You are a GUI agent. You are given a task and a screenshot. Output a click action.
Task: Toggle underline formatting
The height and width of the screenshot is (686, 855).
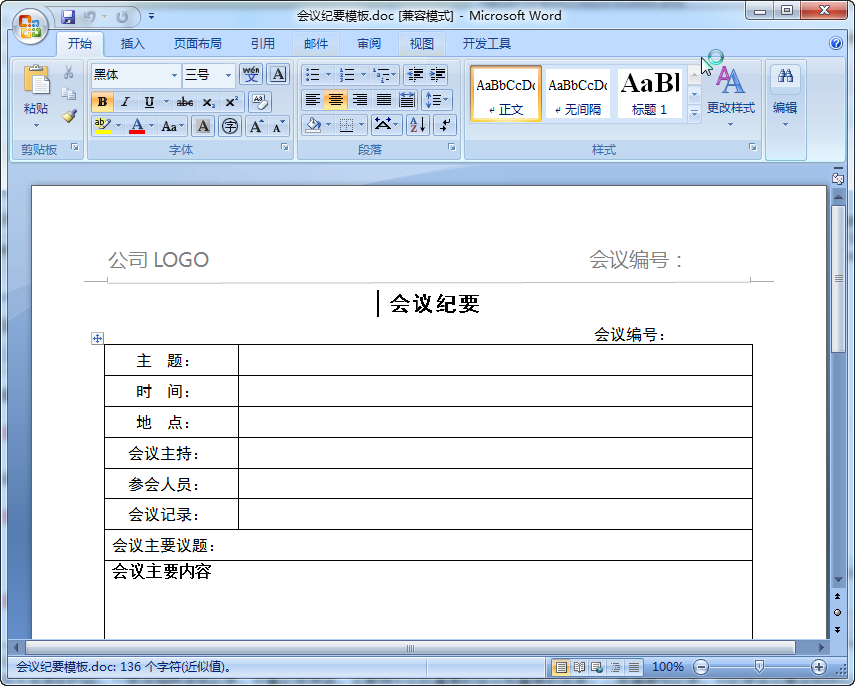tap(149, 102)
